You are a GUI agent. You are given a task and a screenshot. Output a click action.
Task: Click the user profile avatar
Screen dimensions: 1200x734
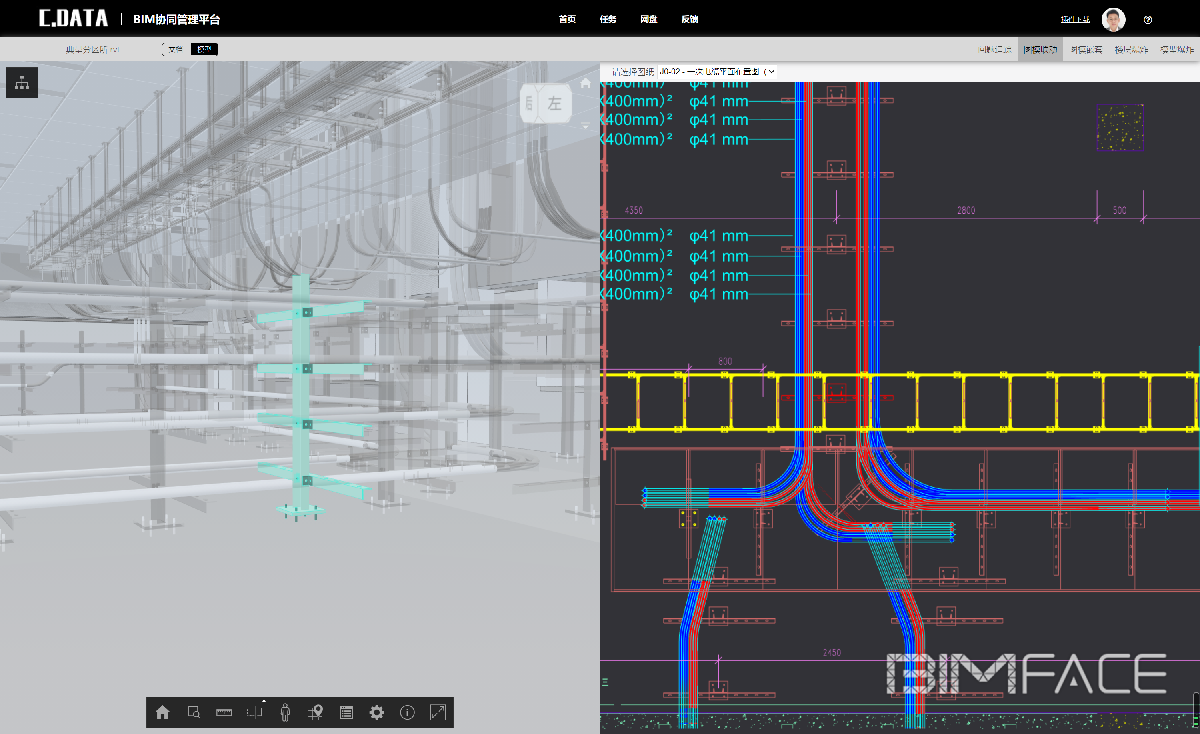click(x=1113, y=20)
